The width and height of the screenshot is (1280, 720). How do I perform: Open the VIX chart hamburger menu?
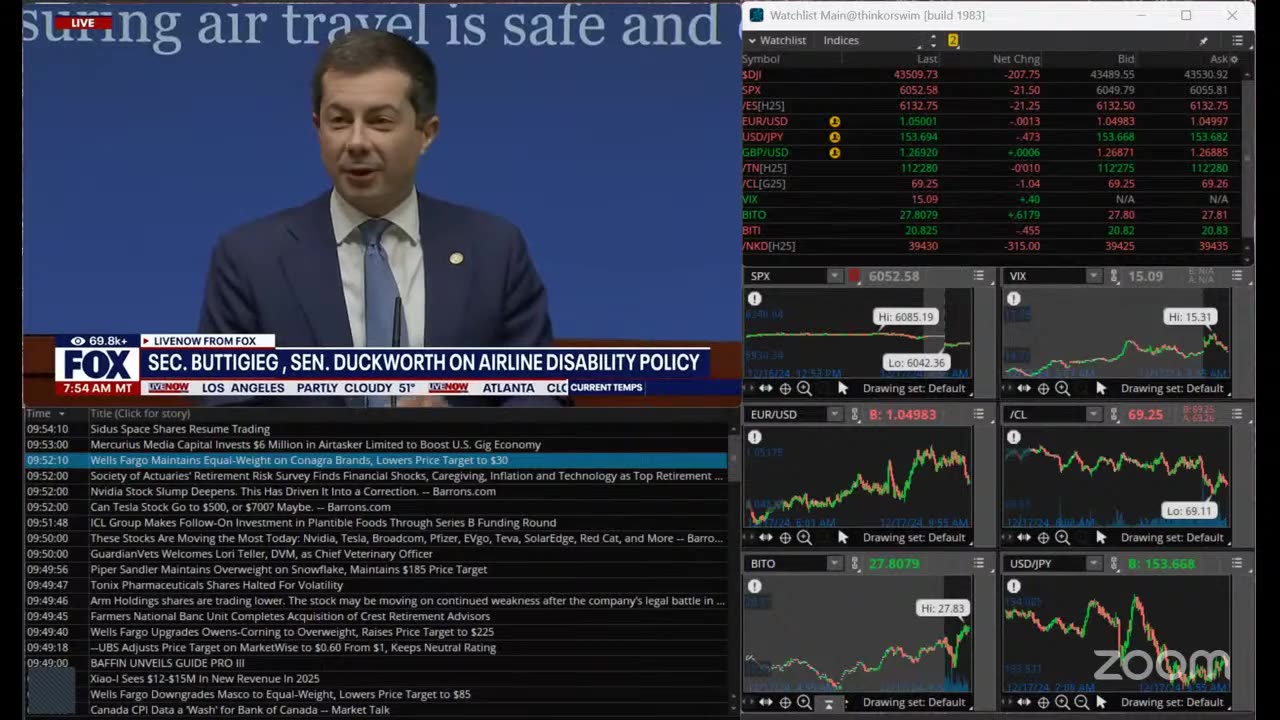1238,276
